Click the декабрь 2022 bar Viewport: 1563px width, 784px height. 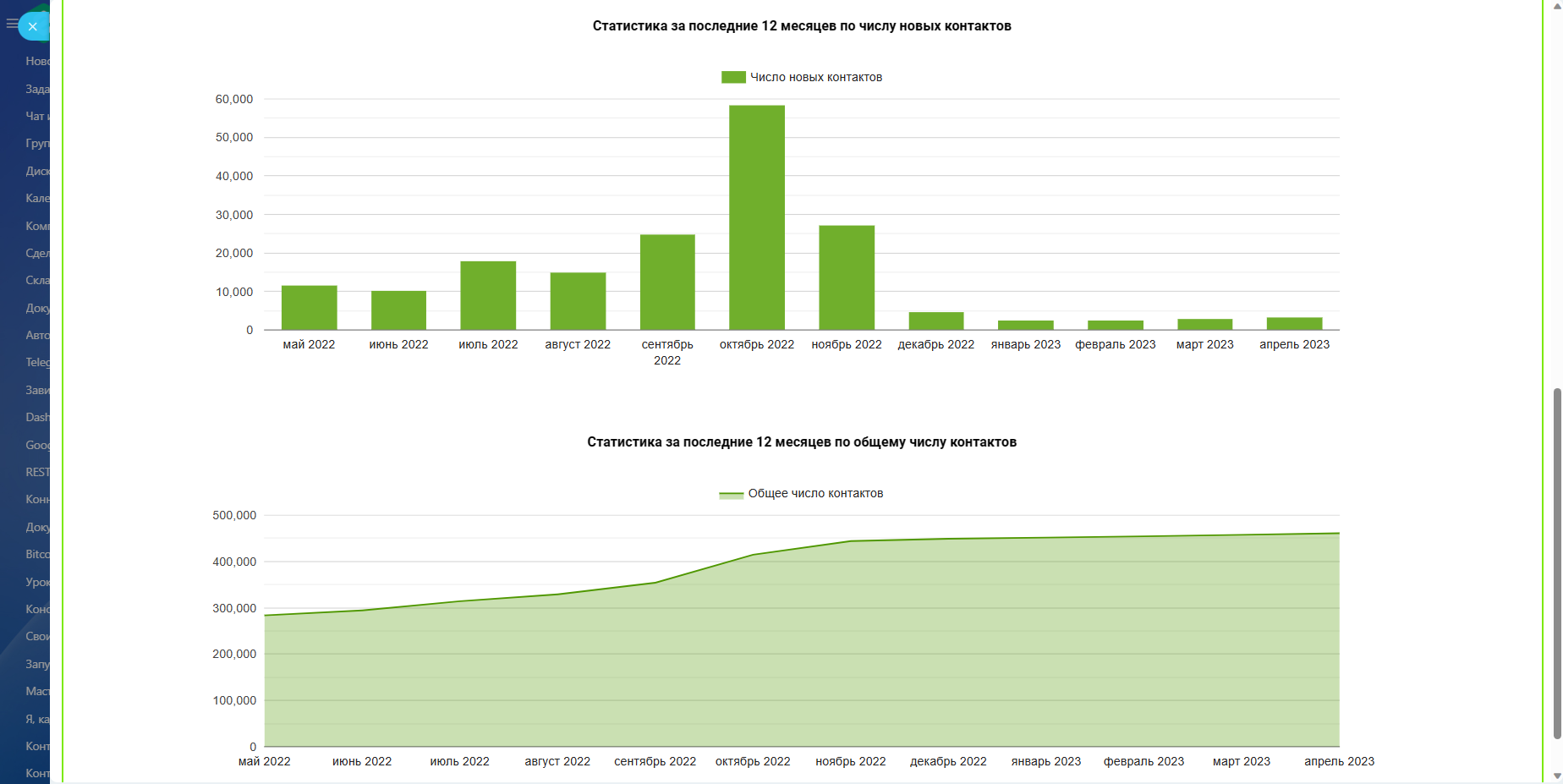click(x=936, y=321)
